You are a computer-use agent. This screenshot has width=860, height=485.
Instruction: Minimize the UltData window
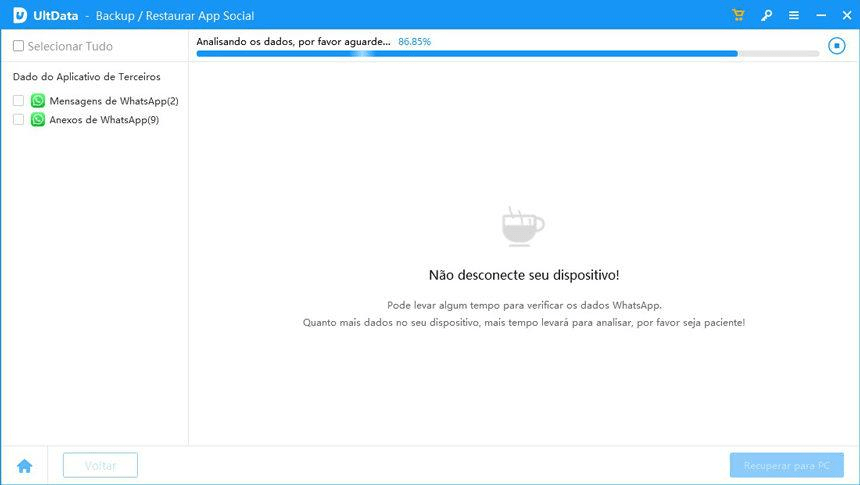821,15
